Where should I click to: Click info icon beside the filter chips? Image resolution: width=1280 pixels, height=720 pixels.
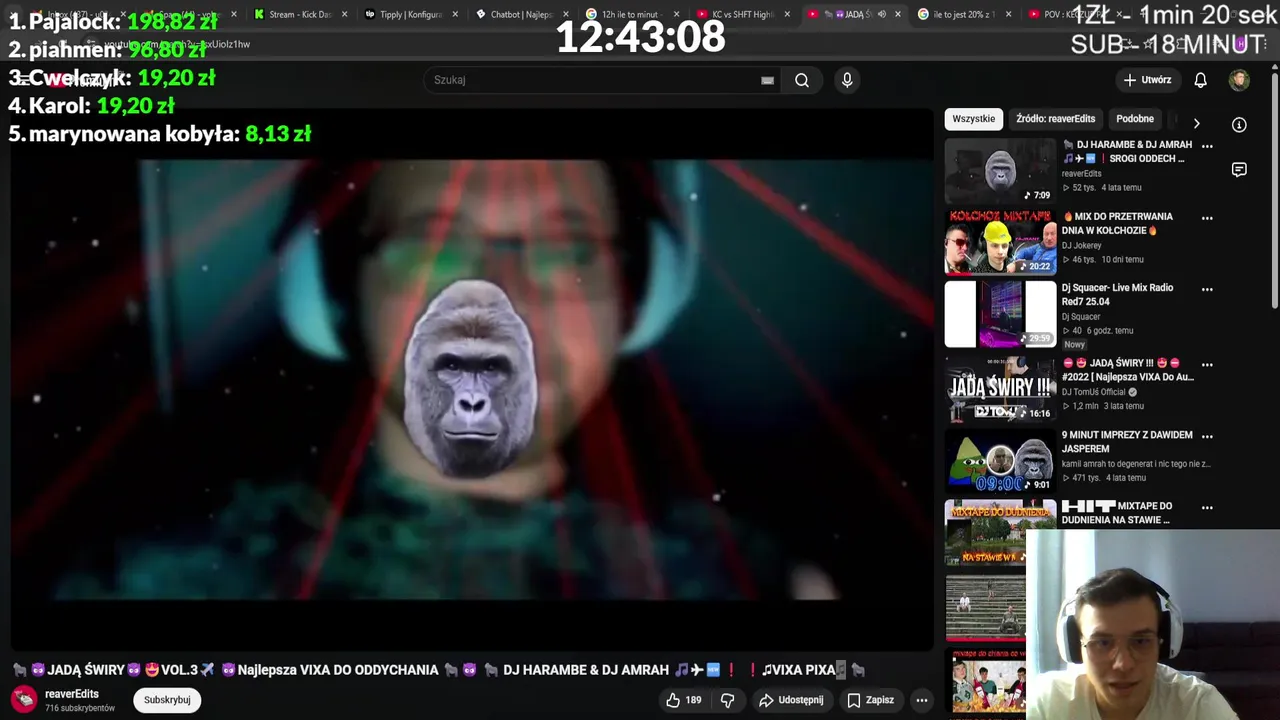coord(1239,125)
